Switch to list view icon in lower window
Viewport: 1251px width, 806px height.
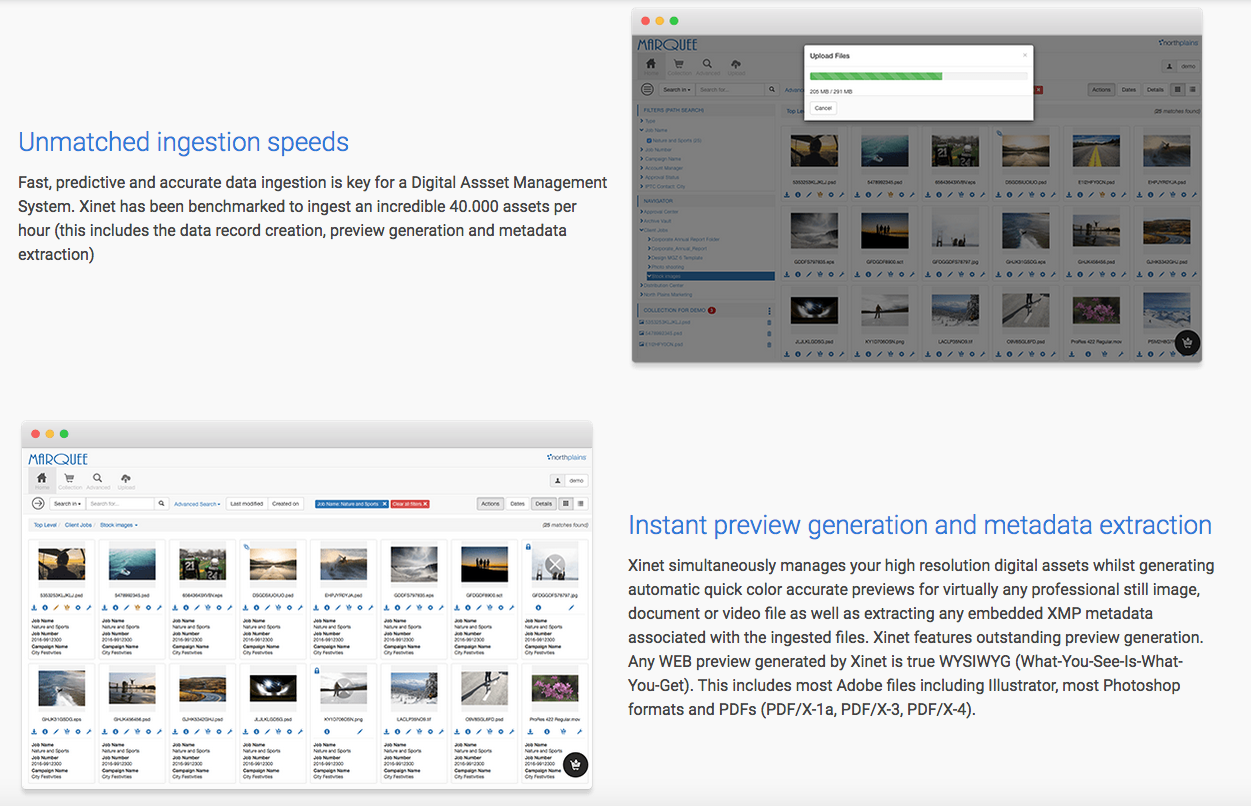pos(581,504)
